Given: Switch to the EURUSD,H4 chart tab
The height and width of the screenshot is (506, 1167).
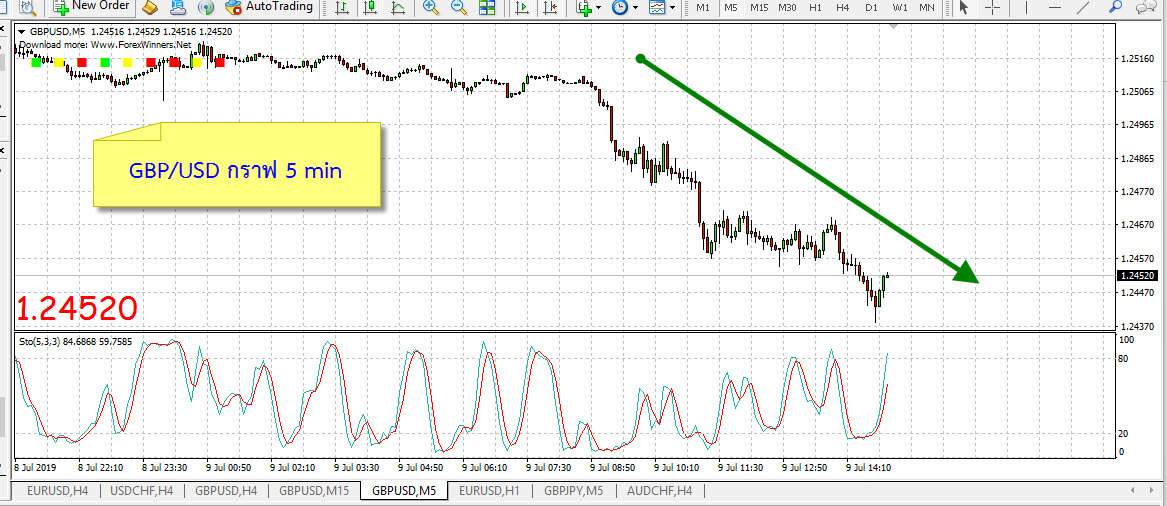Looking at the screenshot, I should pyautogui.click(x=58, y=490).
